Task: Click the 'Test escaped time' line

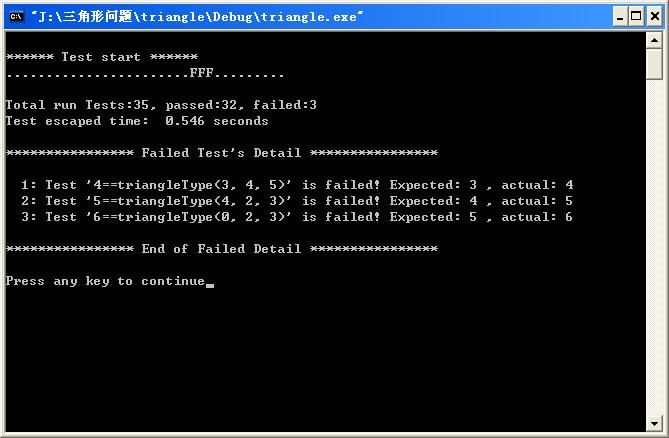Action: tap(137, 121)
